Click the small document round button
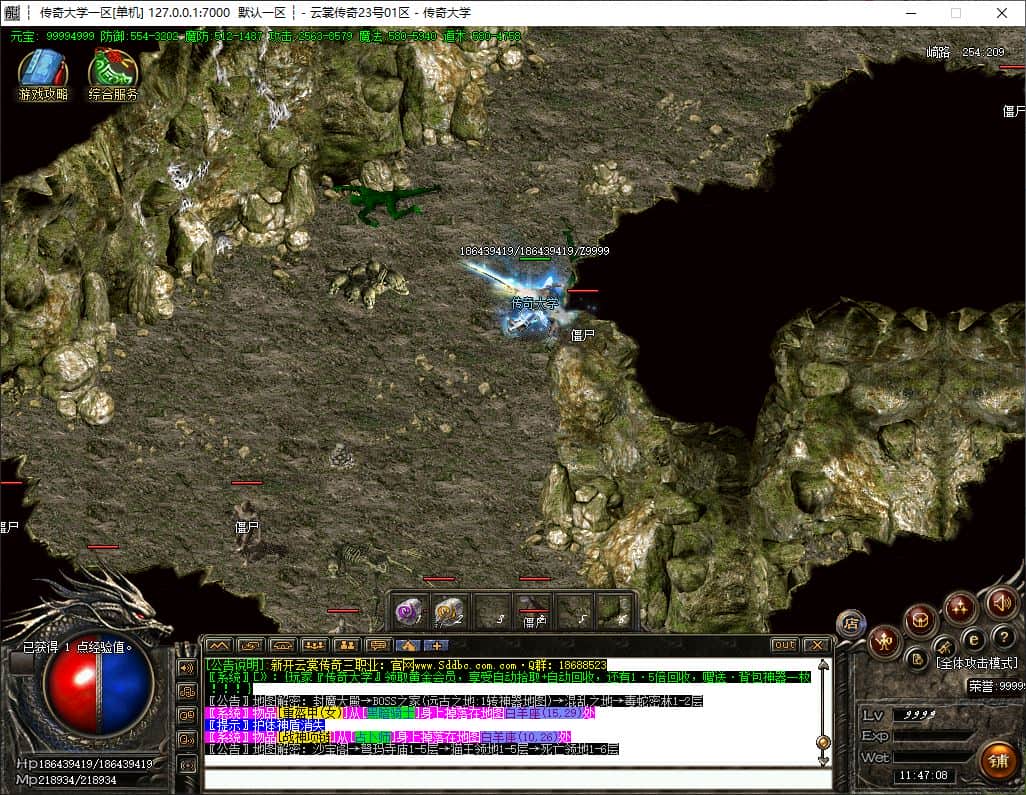The width and height of the screenshot is (1026, 795). click(x=917, y=660)
